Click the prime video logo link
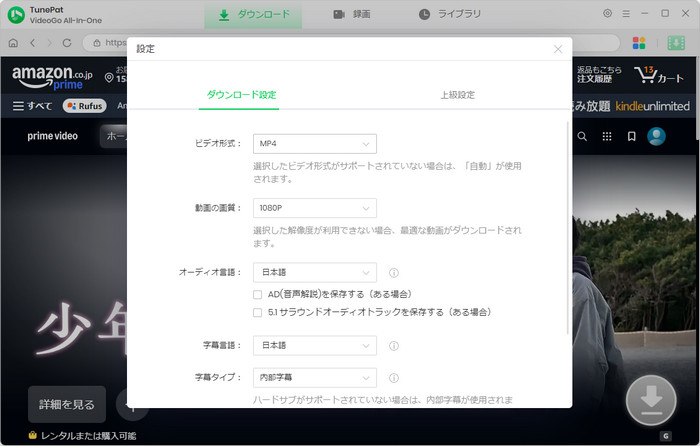The image size is (700, 446). pos(52,136)
